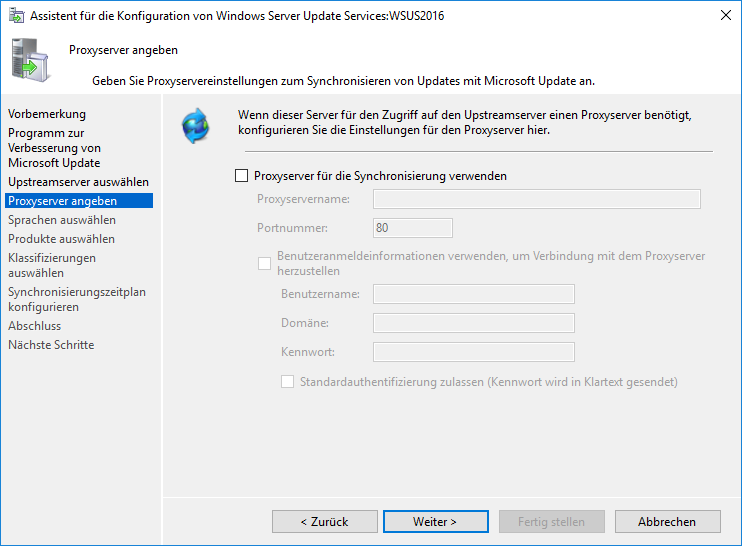Viewport: 742px width, 546px height.
Task: Cancel wizard with Abbrechen button
Action: pyautogui.click(x=668, y=521)
